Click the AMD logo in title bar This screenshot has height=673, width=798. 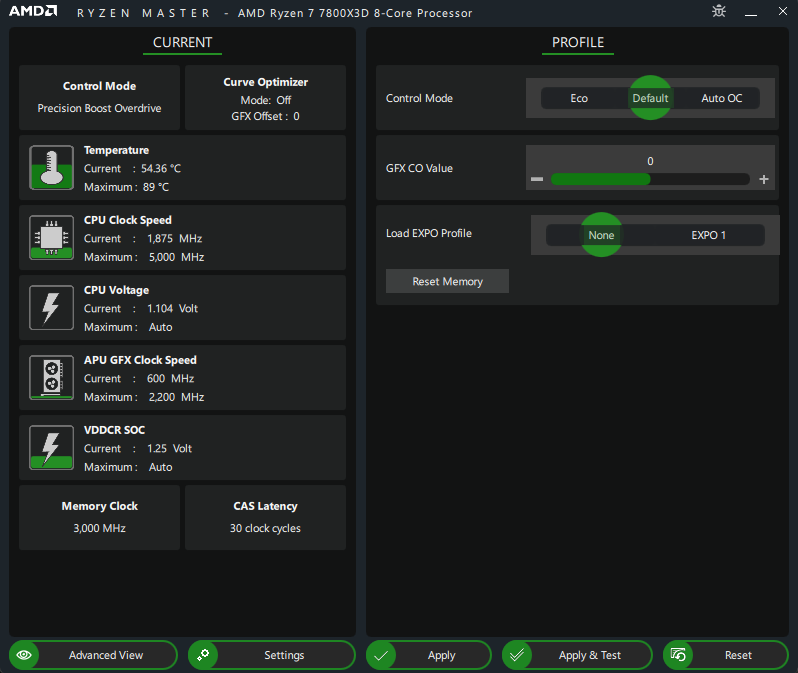[x=33, y=11]
